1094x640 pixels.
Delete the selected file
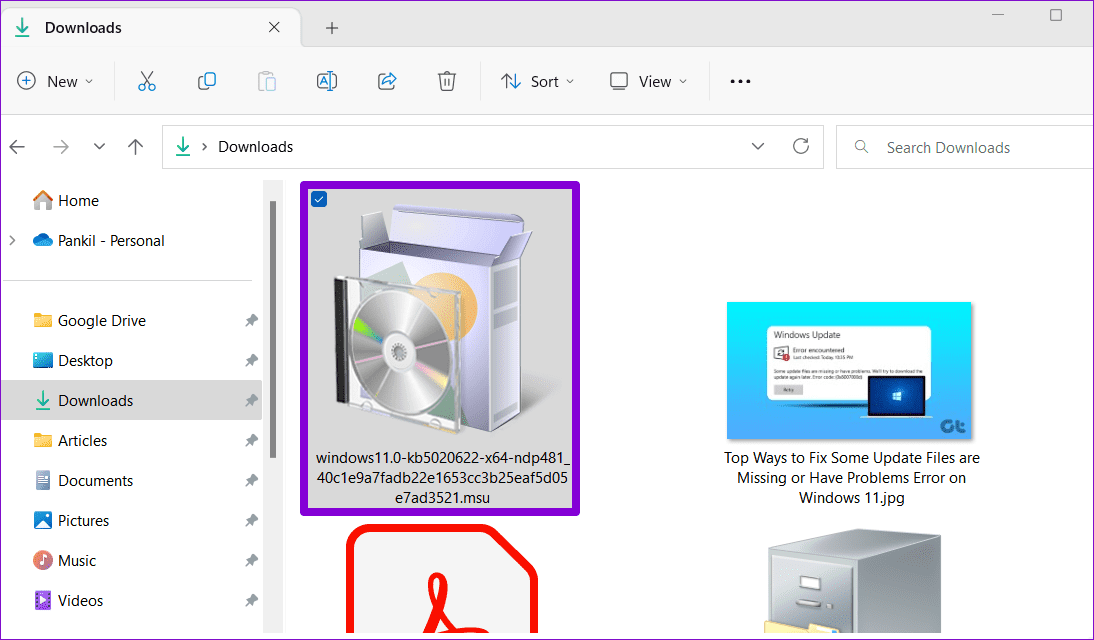point(446,81)
